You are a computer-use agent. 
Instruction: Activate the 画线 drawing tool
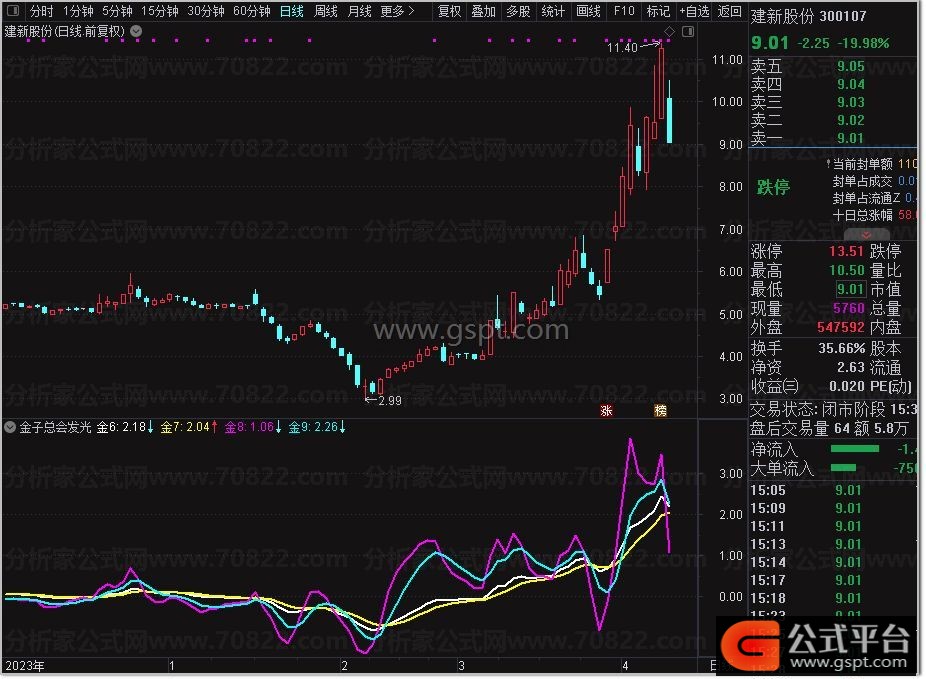[x=588, y=11]
